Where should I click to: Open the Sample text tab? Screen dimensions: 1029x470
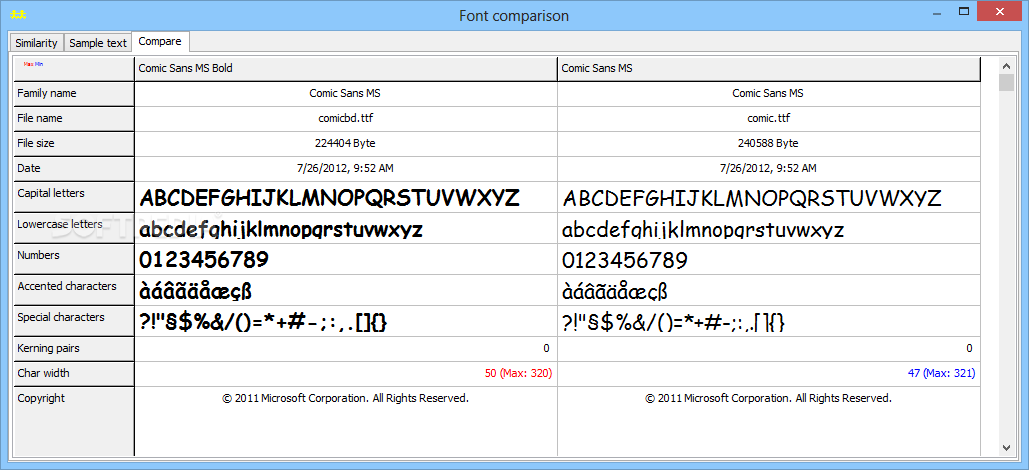click(98, 43)
